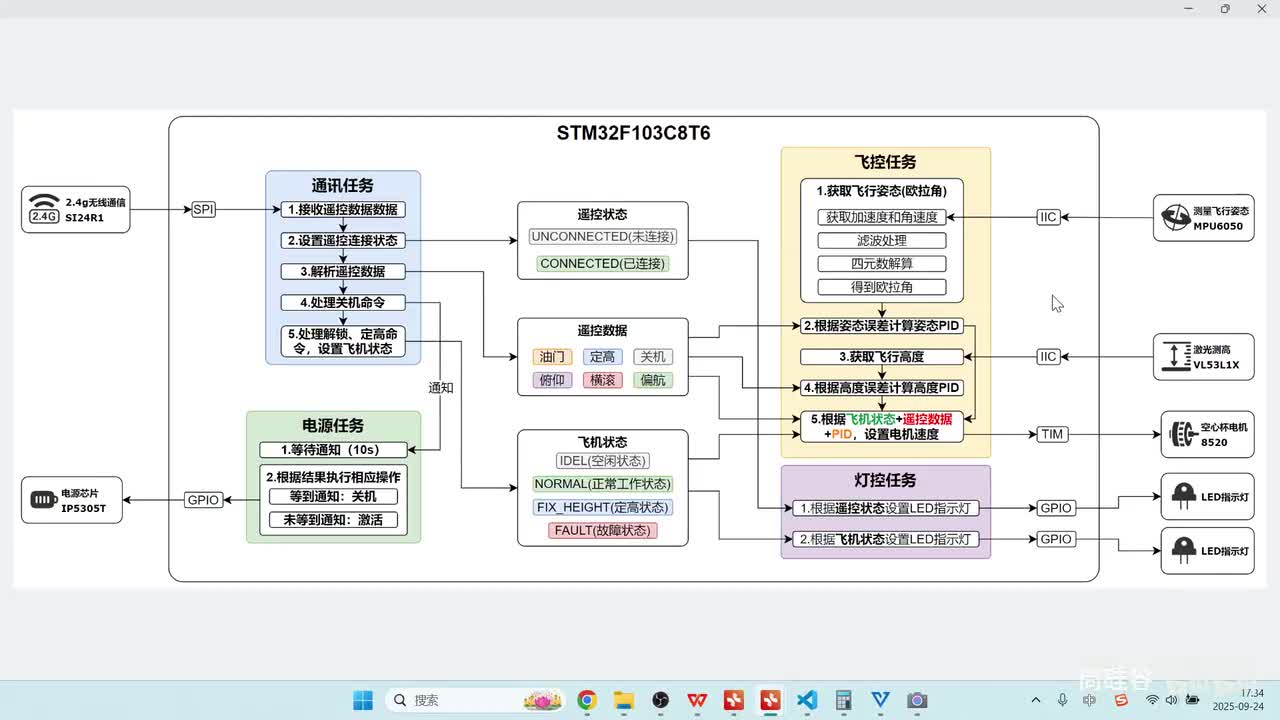Image resolution: width=1280 pixels, height=720 pixels.
Task: Click the green 偏航 data box
Action: point(653,380)
